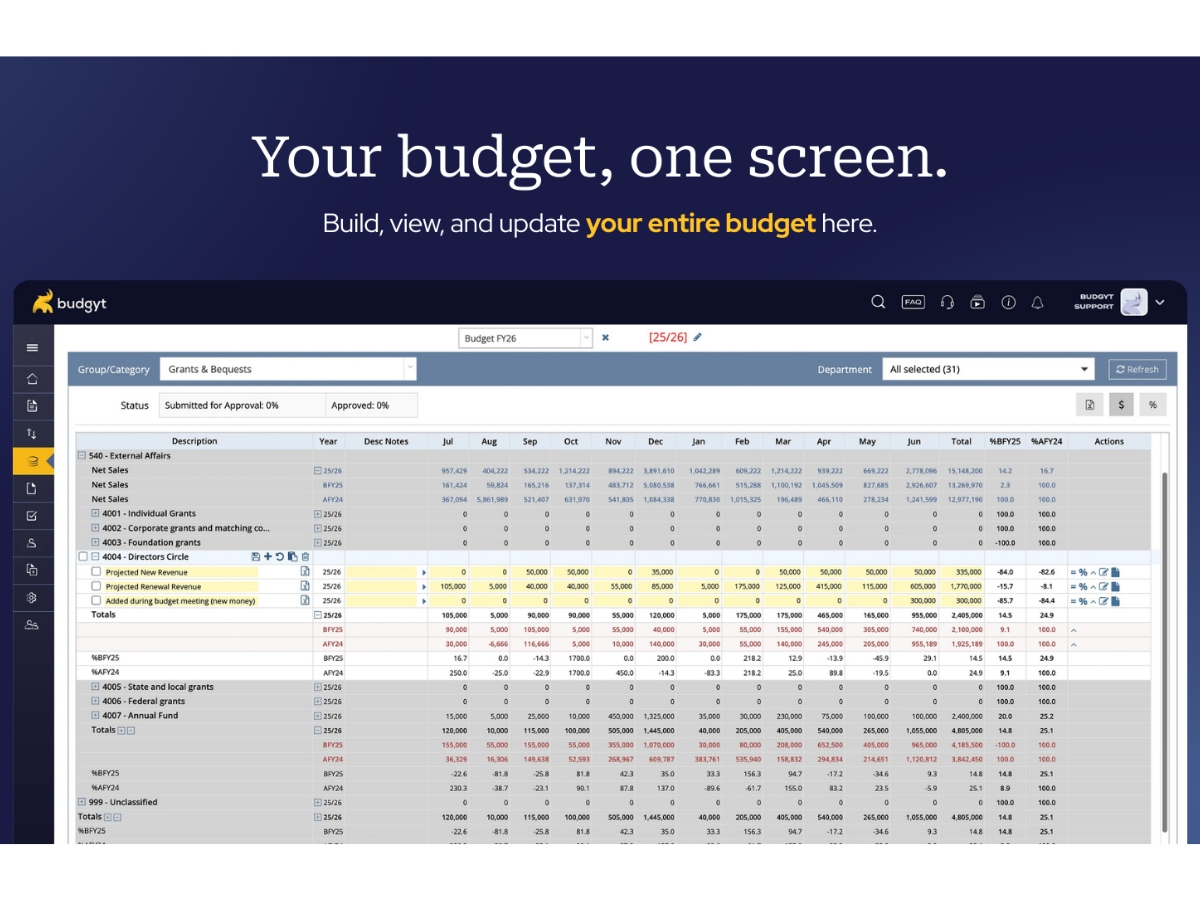Export to Excel using the spreadsheet icon
Screen dimensions: 1200x900
tap(1089, 404)
